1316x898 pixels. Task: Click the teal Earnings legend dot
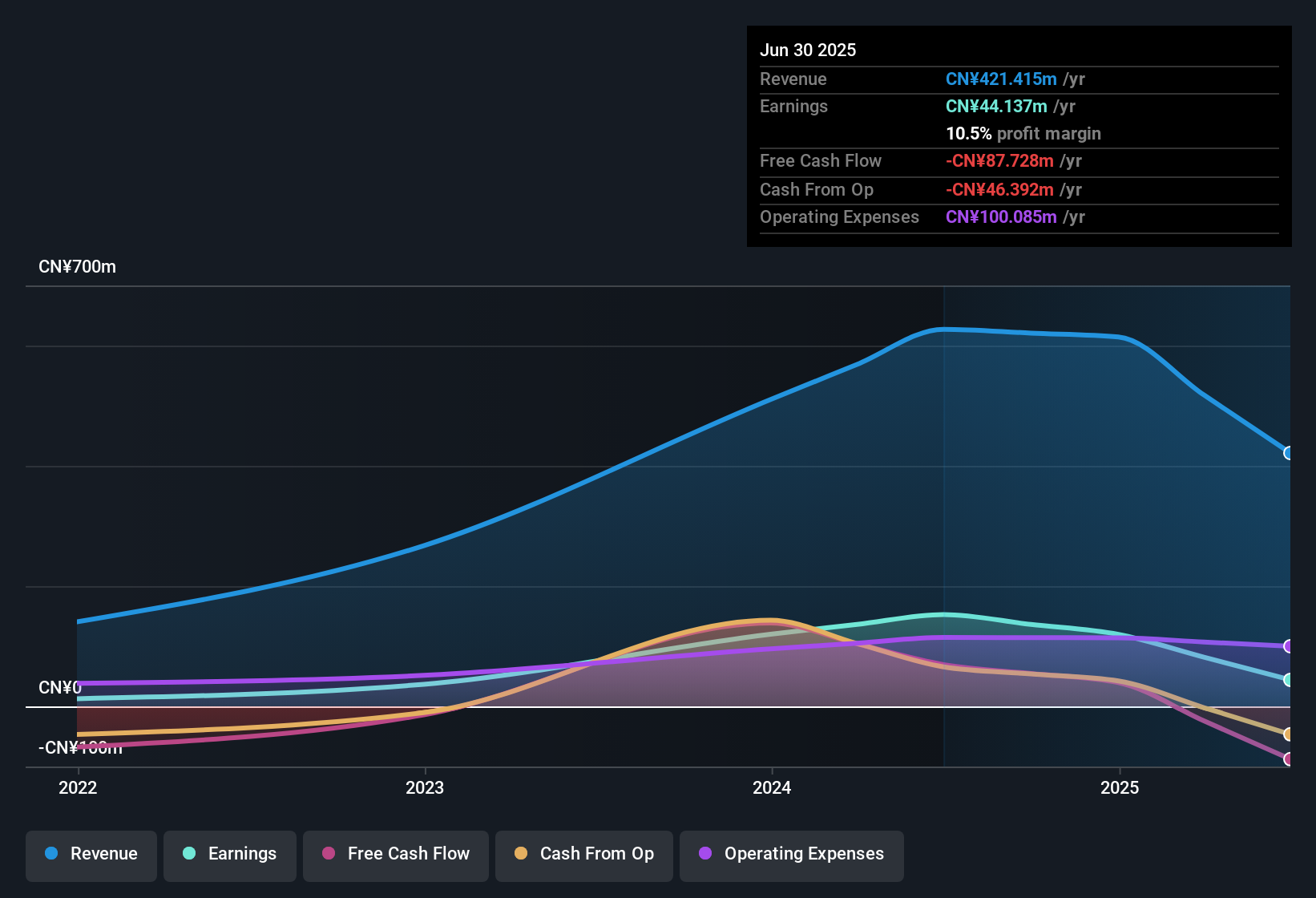pyautogui.click(x=189, y=854)
